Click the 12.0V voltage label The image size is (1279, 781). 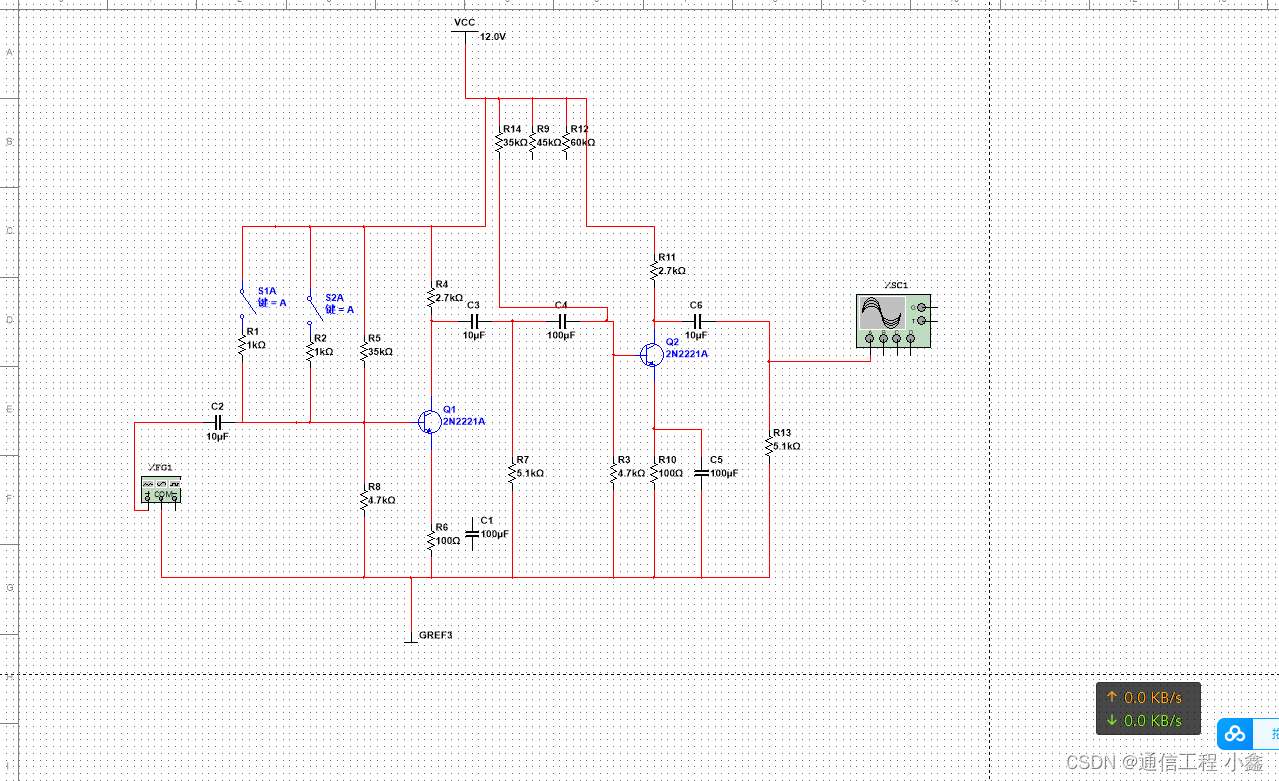pos(493,36)
